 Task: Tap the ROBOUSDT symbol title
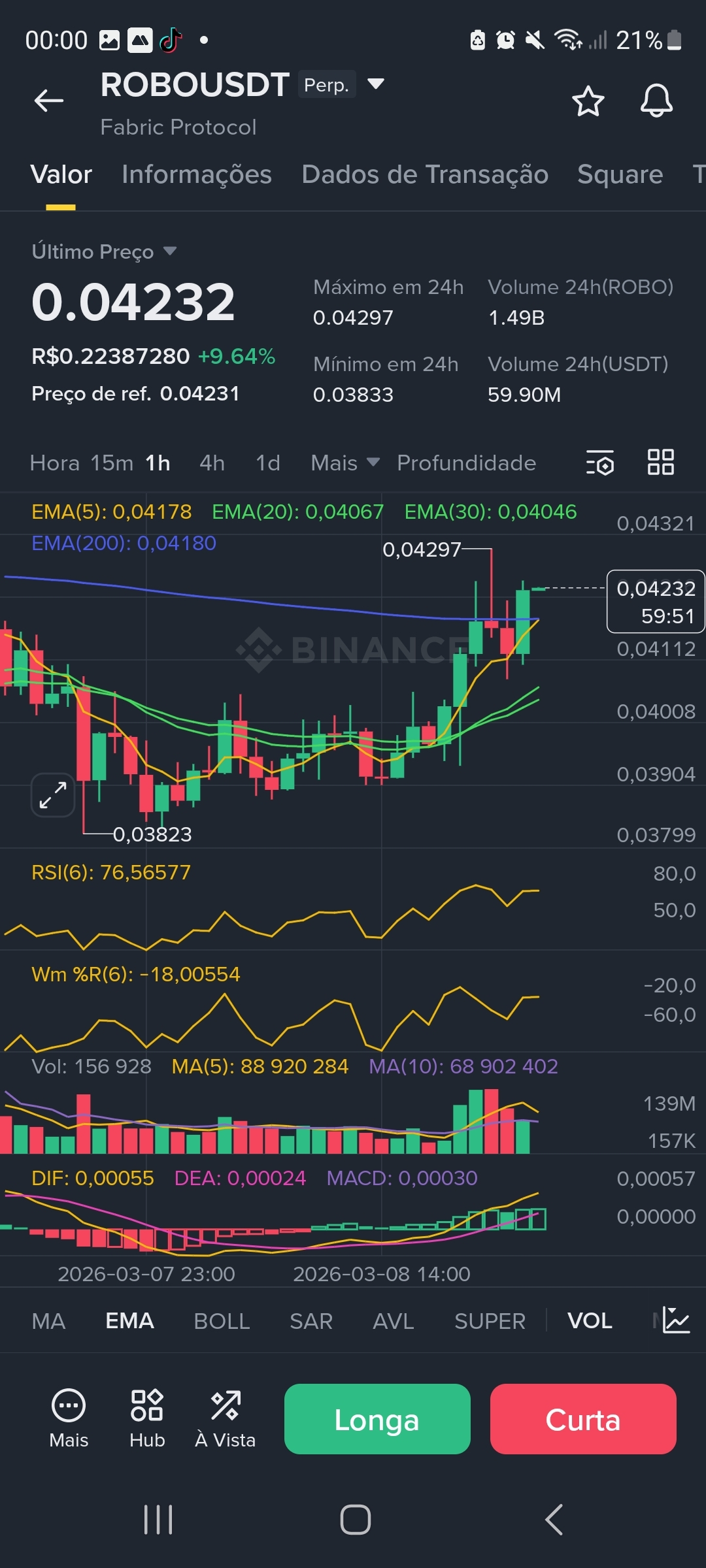coord(195,85)
